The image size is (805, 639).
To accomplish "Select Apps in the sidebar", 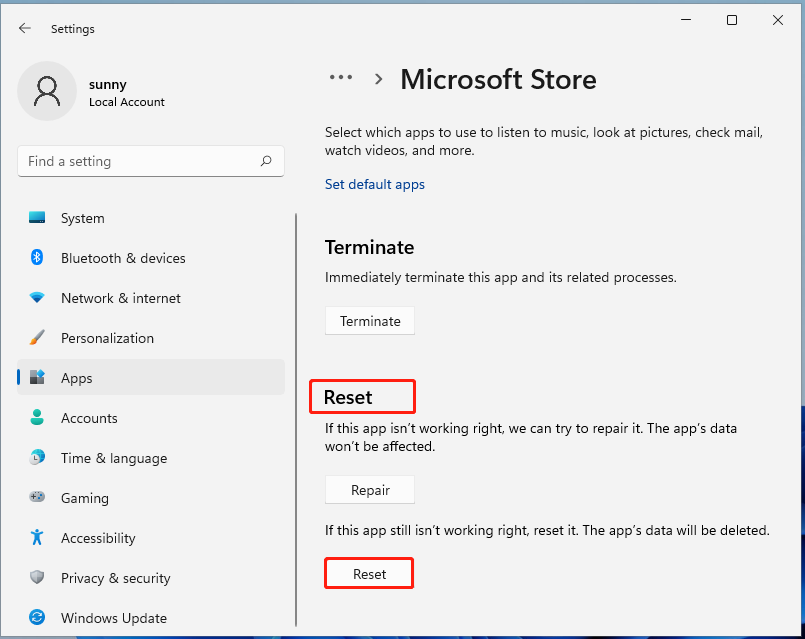I will [76, 378].
